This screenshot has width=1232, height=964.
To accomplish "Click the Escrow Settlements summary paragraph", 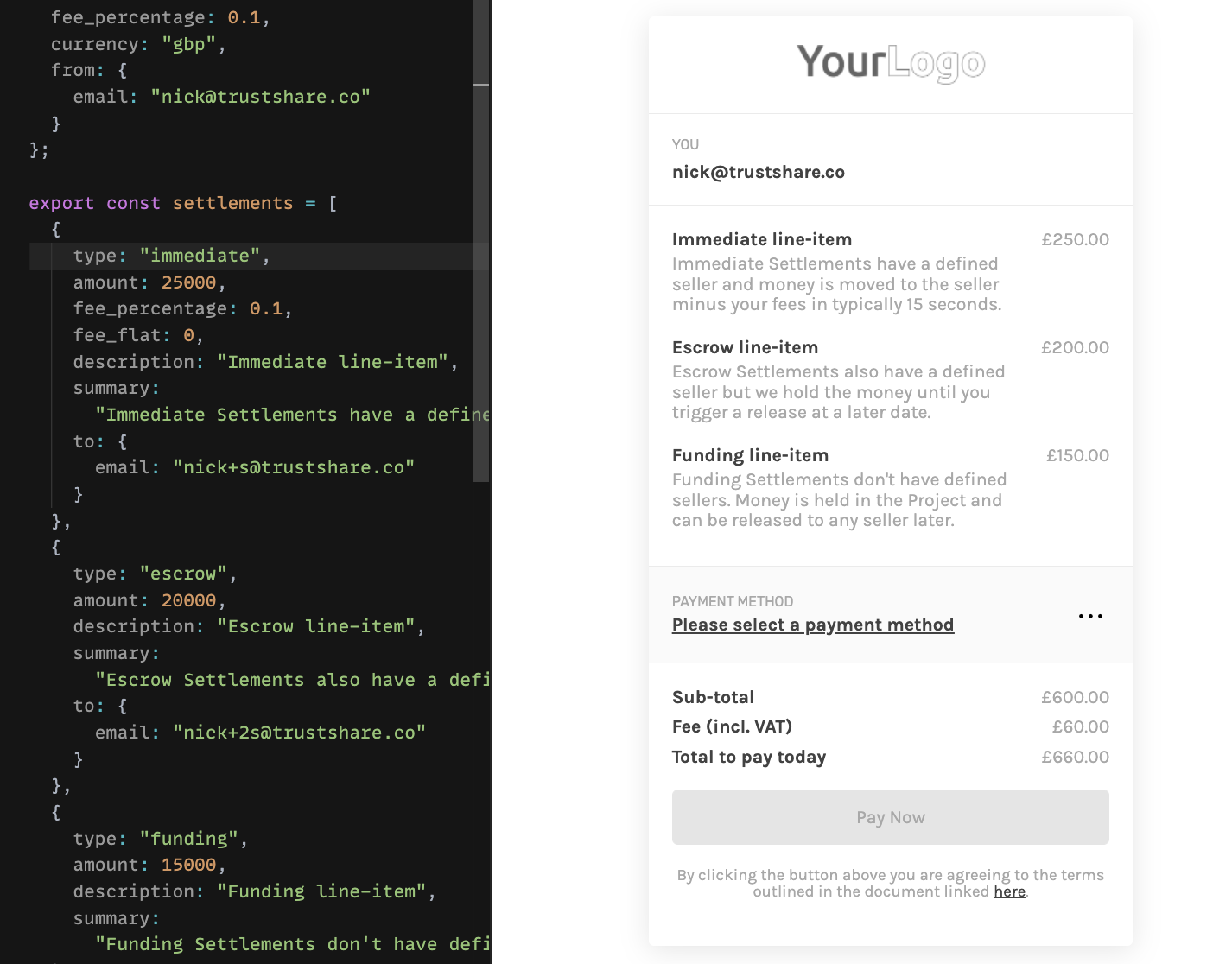I will [839, 392].
